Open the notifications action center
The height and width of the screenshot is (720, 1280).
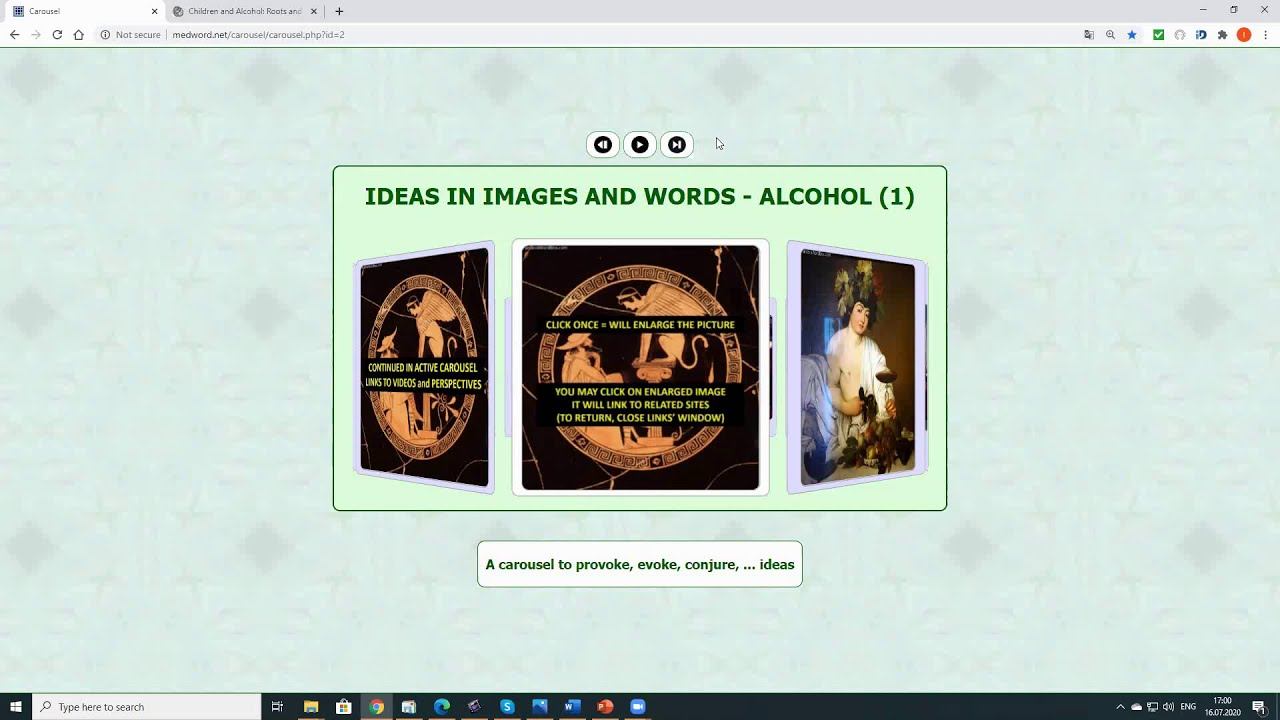pos(1259,707)
